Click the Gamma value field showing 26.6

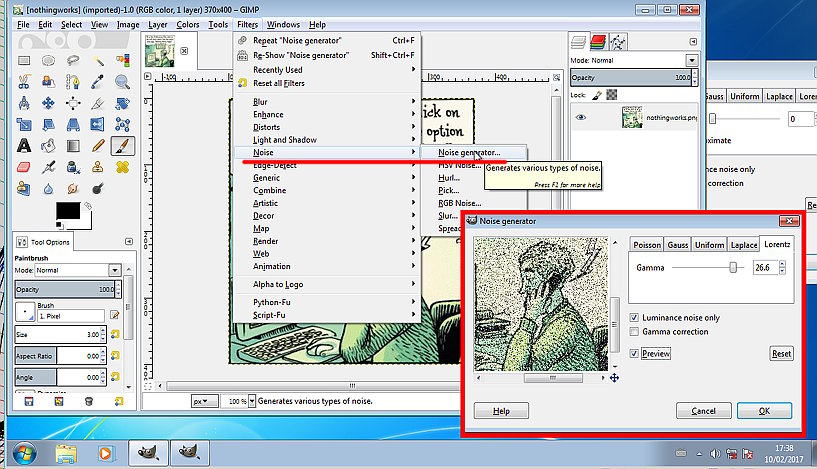point(766,267)
